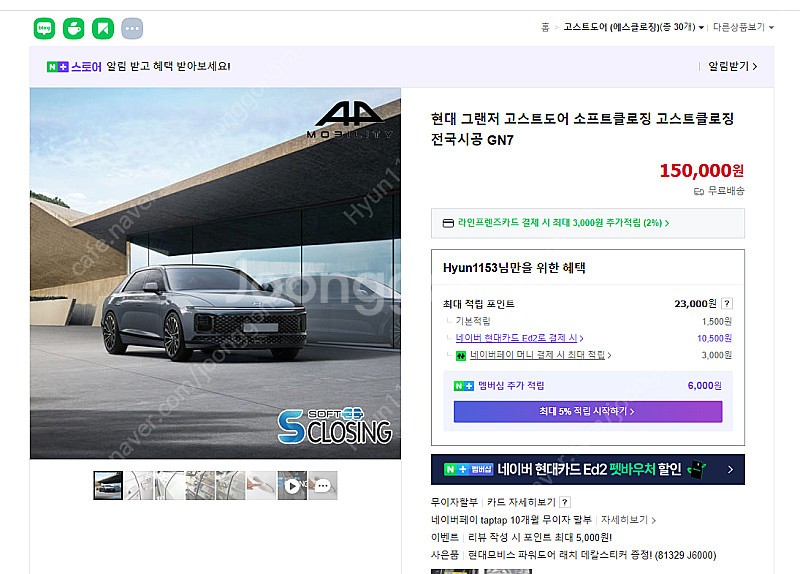Click the main Grandeur product image
Viewport: 800px width, 574px height.
215,273
